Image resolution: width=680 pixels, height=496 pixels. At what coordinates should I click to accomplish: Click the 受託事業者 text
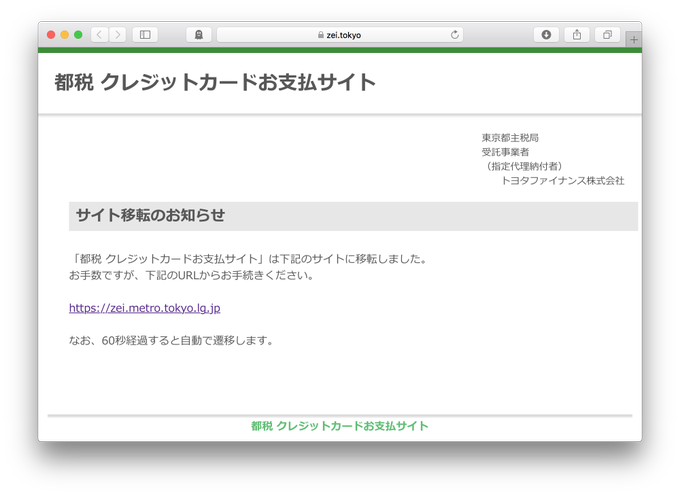tap(505, 152)
